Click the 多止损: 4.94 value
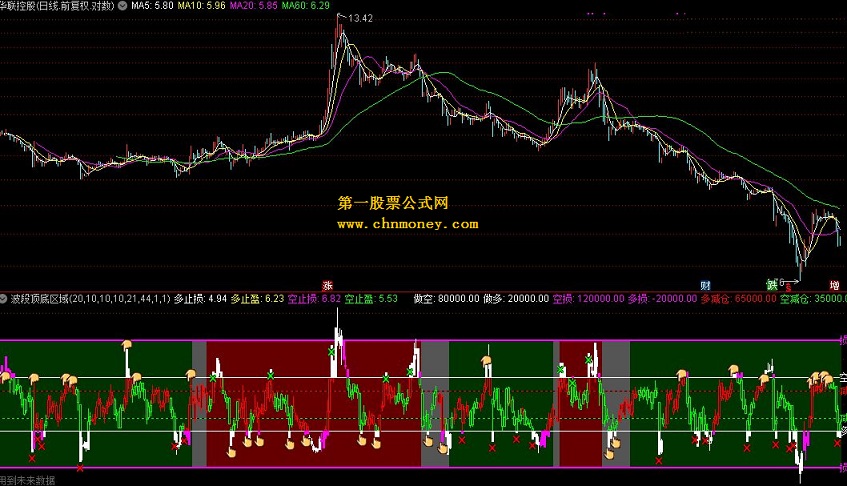Viewport: 847px width, 486px height. coord(200,299)
